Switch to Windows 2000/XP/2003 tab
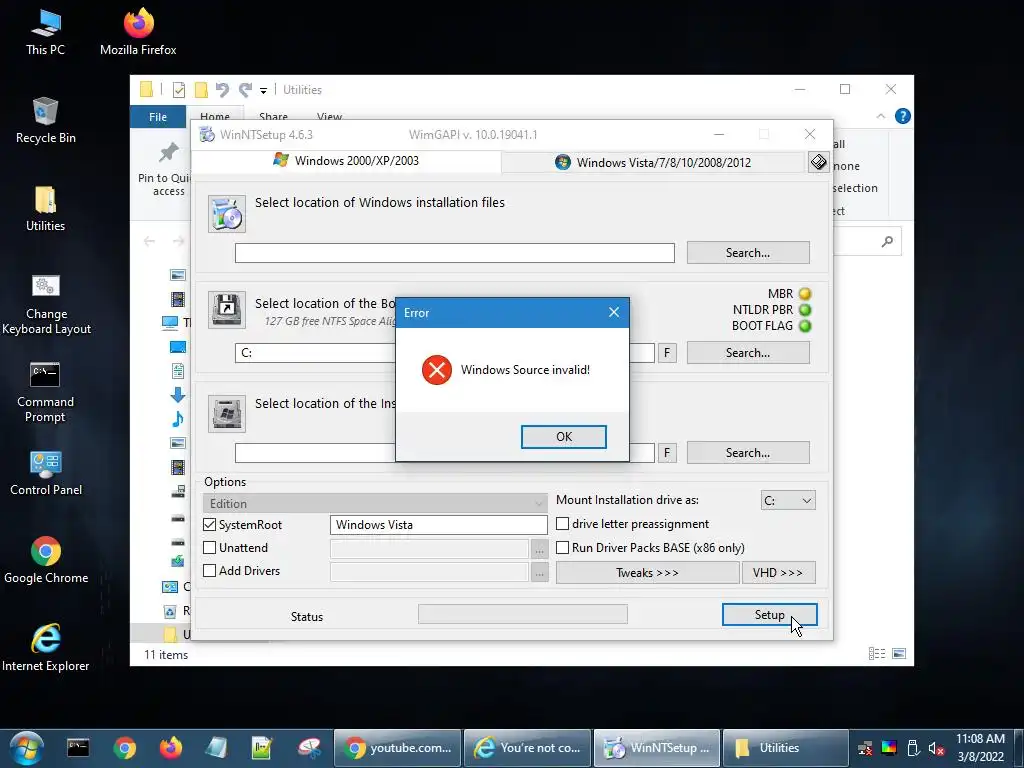Image resolution: width=1024 pixels, height=768 pixels. (346, 161)
